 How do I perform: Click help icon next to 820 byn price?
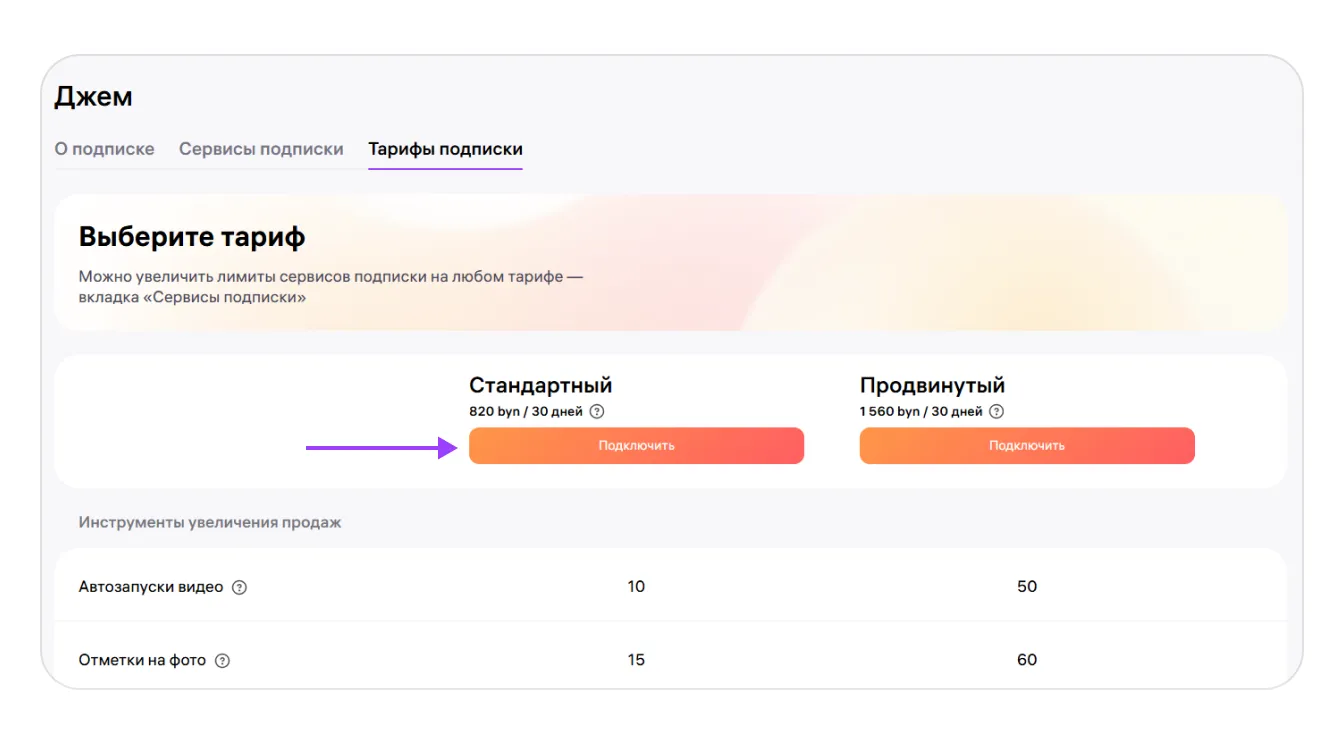pyautogui.click(x=597, y=411)
